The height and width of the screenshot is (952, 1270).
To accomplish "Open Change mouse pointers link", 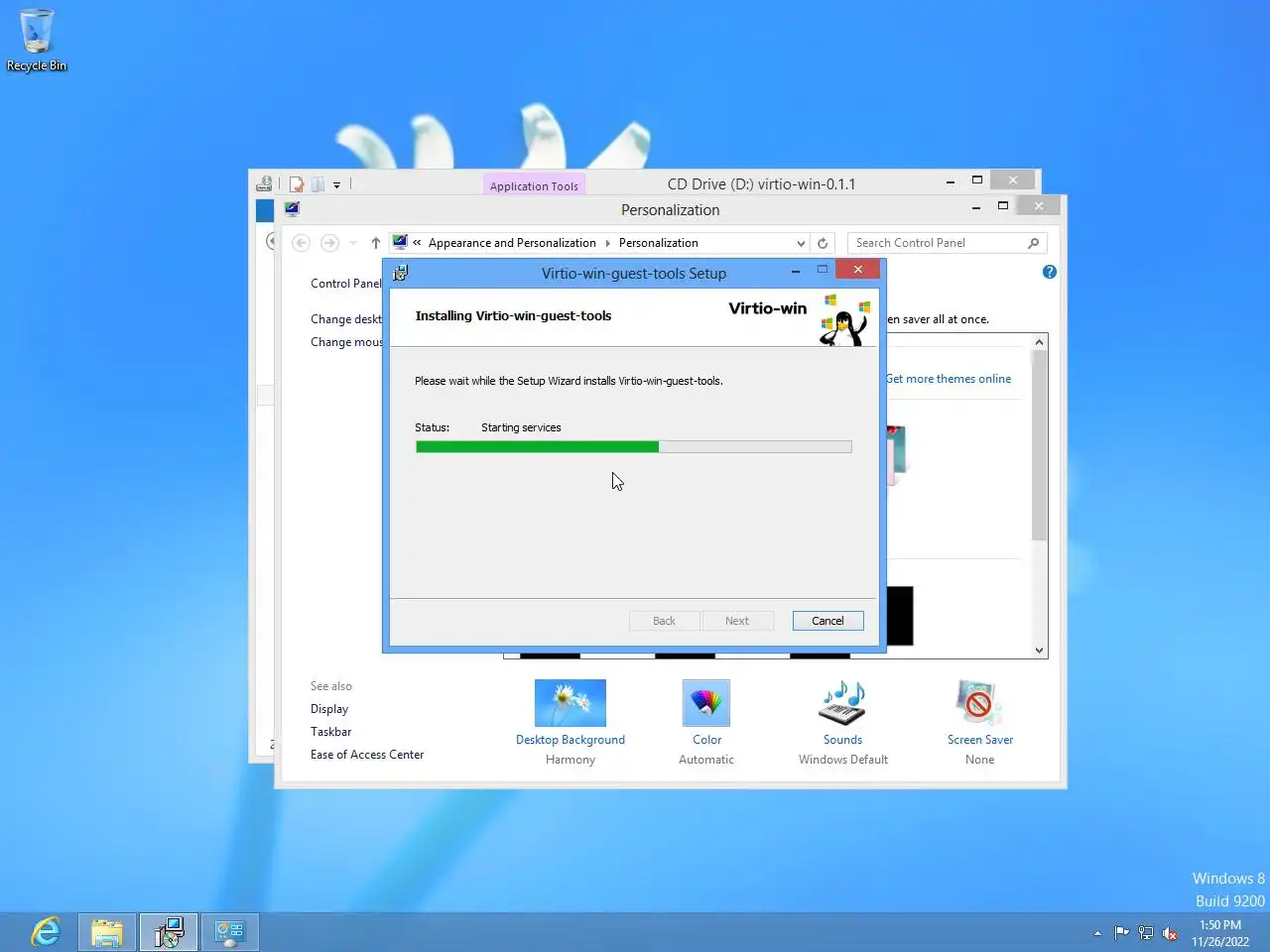I will click(346, 342).
